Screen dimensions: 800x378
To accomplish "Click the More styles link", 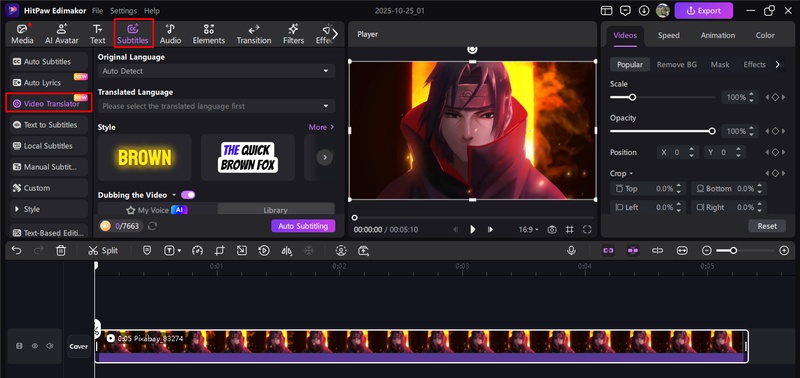I will (x=321, y=127).
